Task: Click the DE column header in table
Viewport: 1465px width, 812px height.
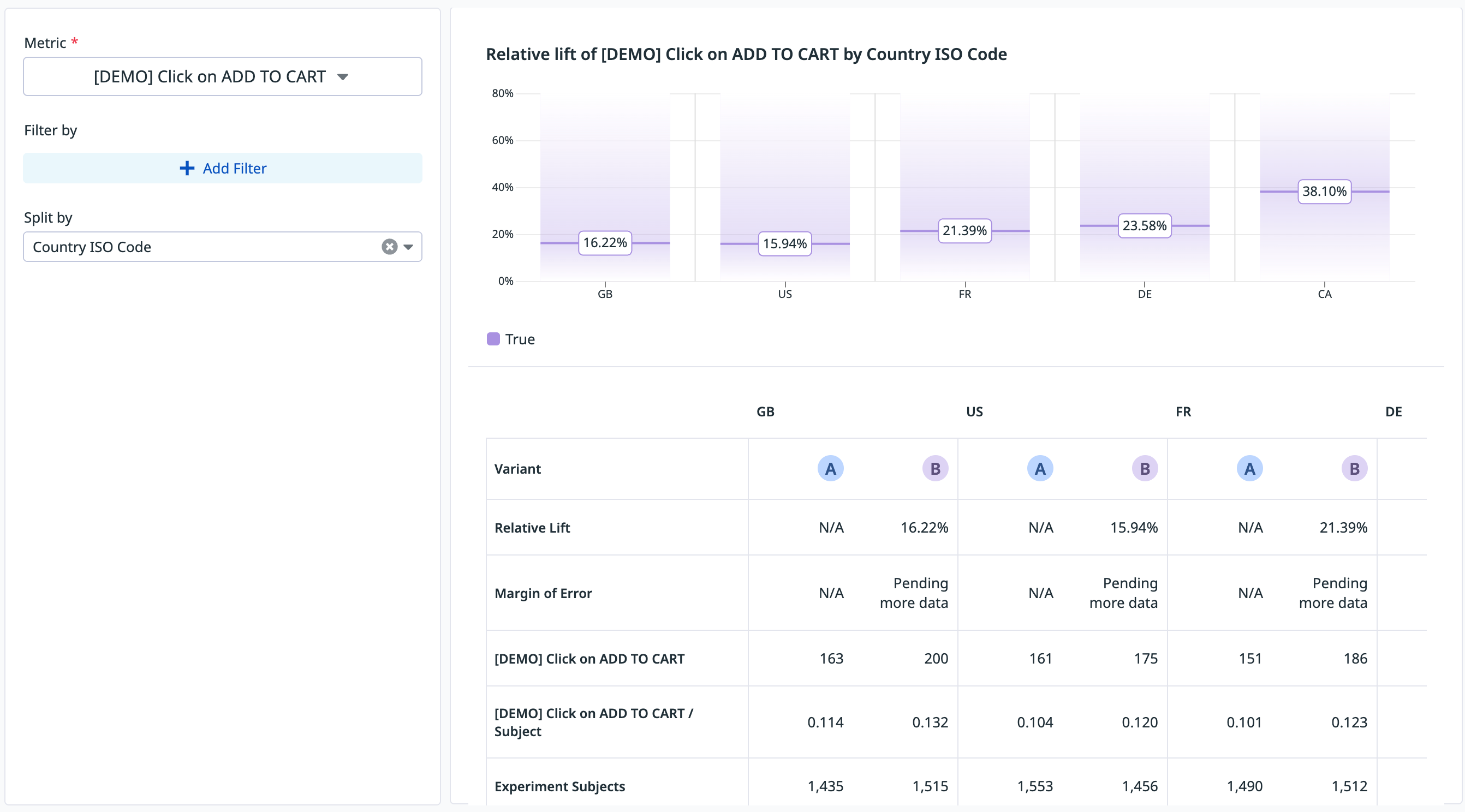Action: click(1393, 411)
